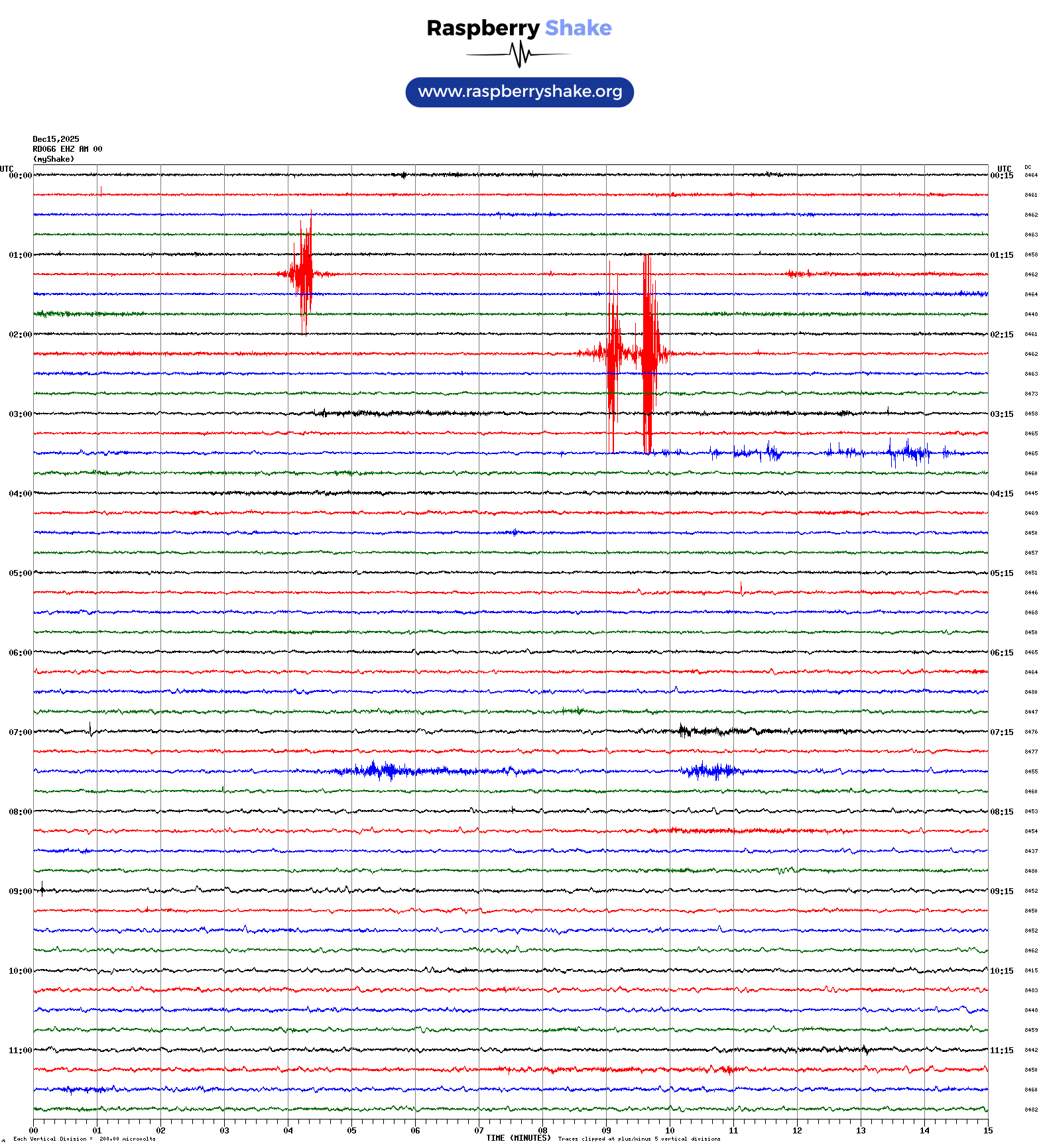
Task: Click the 11:15 time label on right axis
Action: coord(1001,1051)
